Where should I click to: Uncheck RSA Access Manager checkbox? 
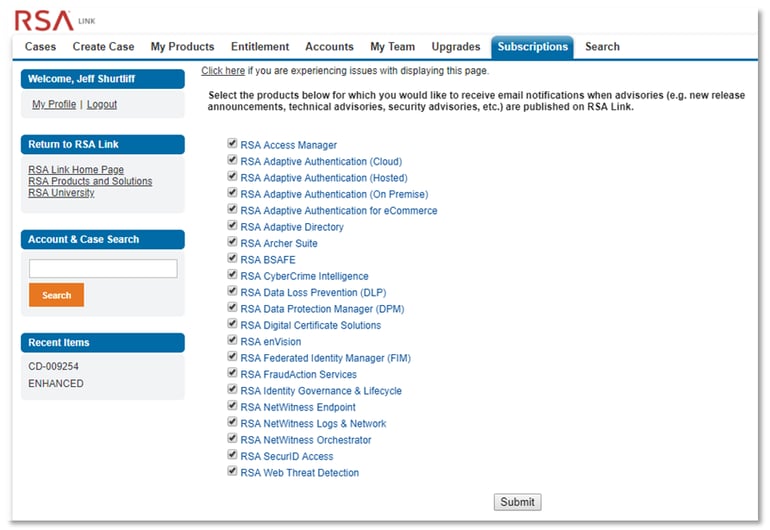[232, 143]
